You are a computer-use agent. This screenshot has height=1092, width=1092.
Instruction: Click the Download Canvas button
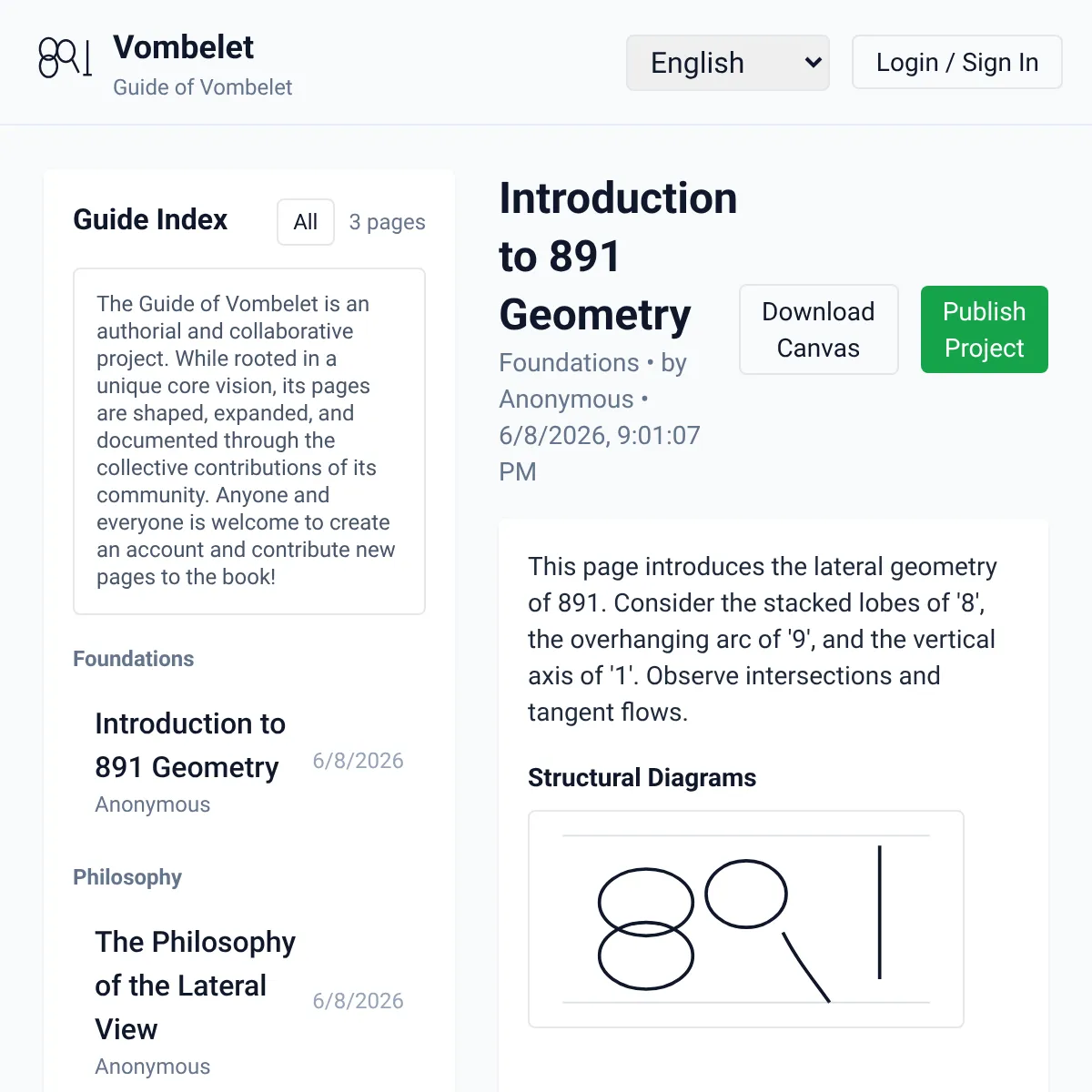click(x=818, y=329)
